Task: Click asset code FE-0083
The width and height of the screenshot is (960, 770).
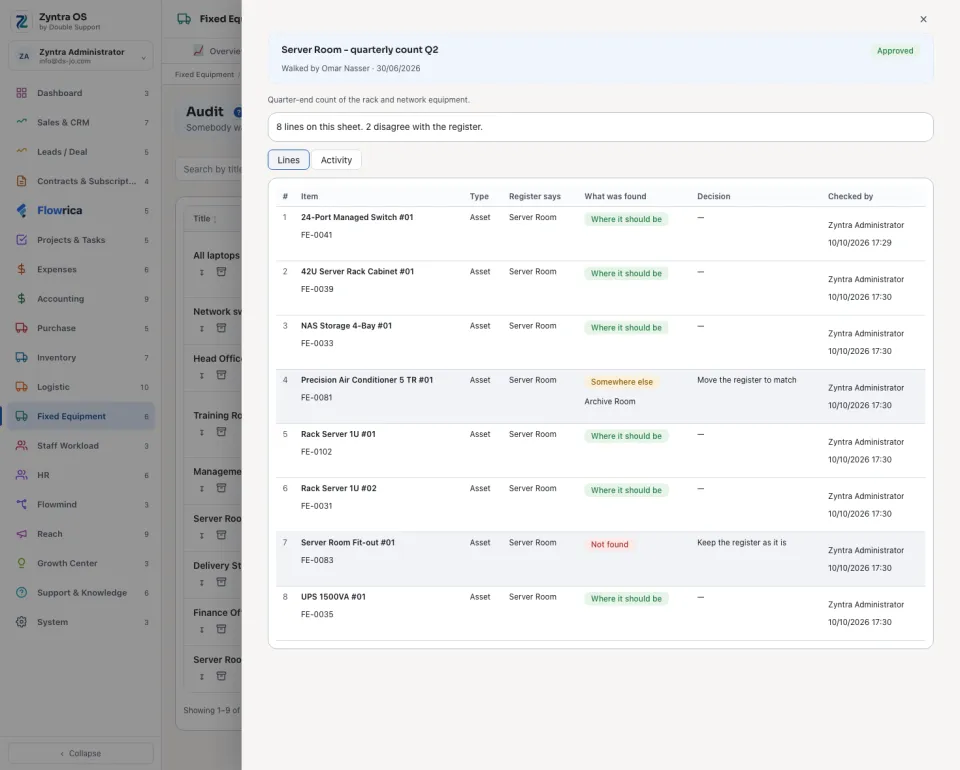Action: coord(317,560)
